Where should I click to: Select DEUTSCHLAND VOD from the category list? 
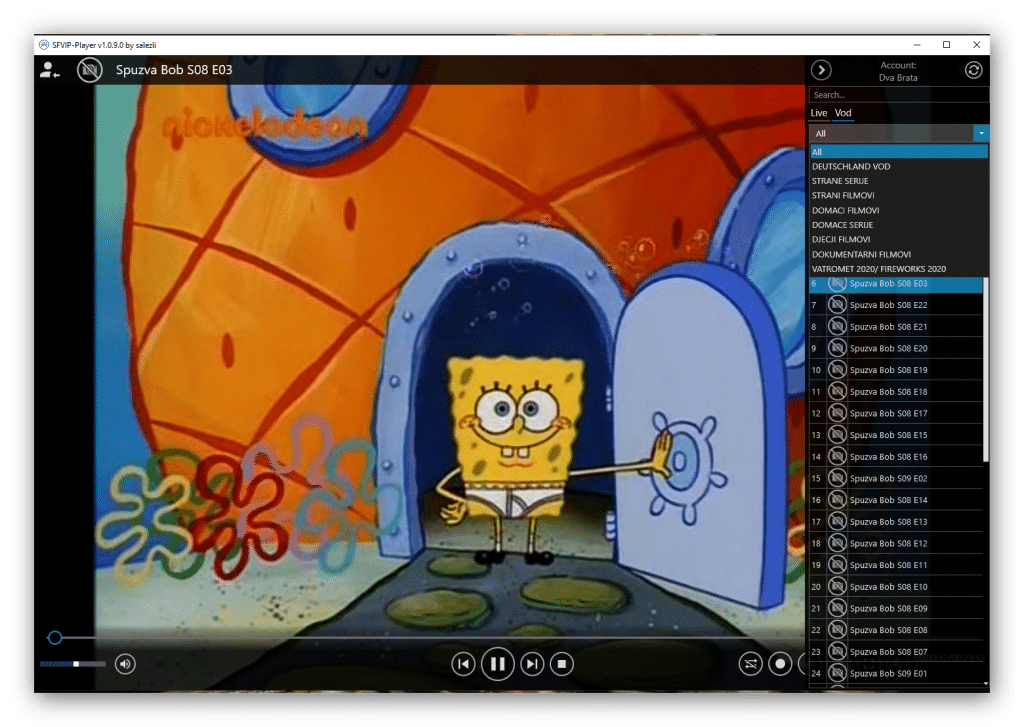point(851,166)
